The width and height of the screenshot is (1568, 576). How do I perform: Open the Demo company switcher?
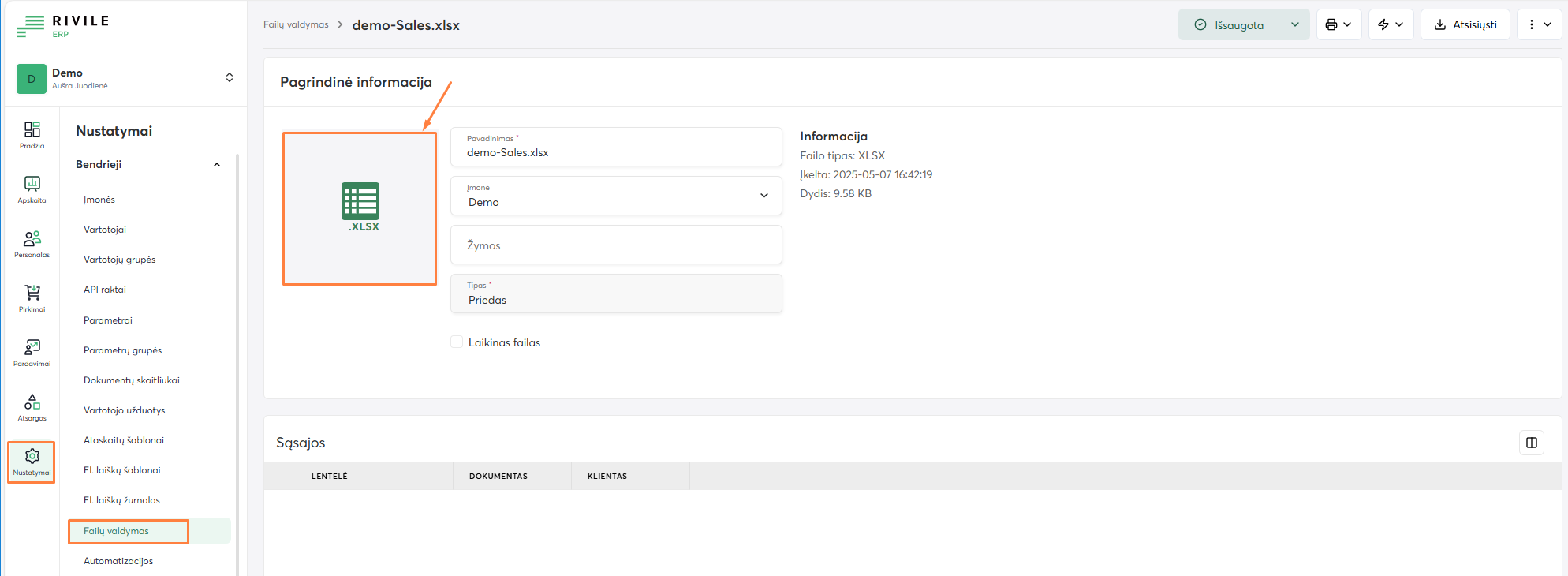coord(230,77)
